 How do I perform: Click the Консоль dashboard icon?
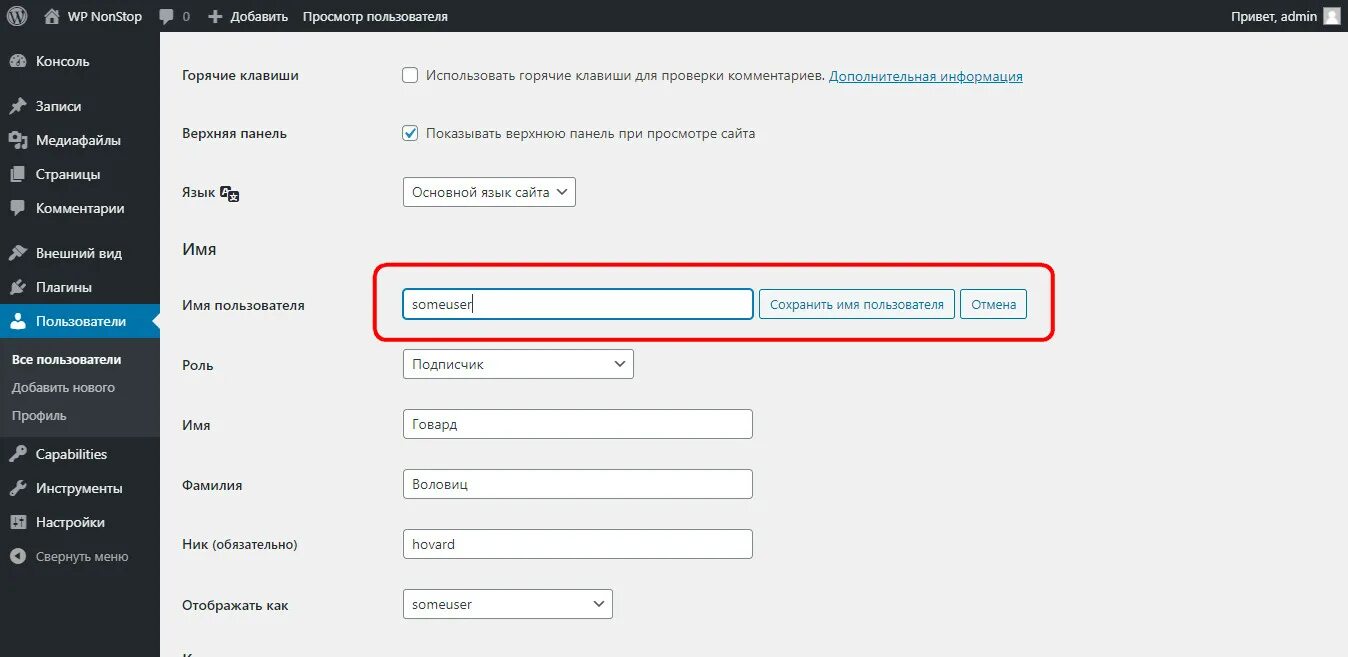click(17, 61)
